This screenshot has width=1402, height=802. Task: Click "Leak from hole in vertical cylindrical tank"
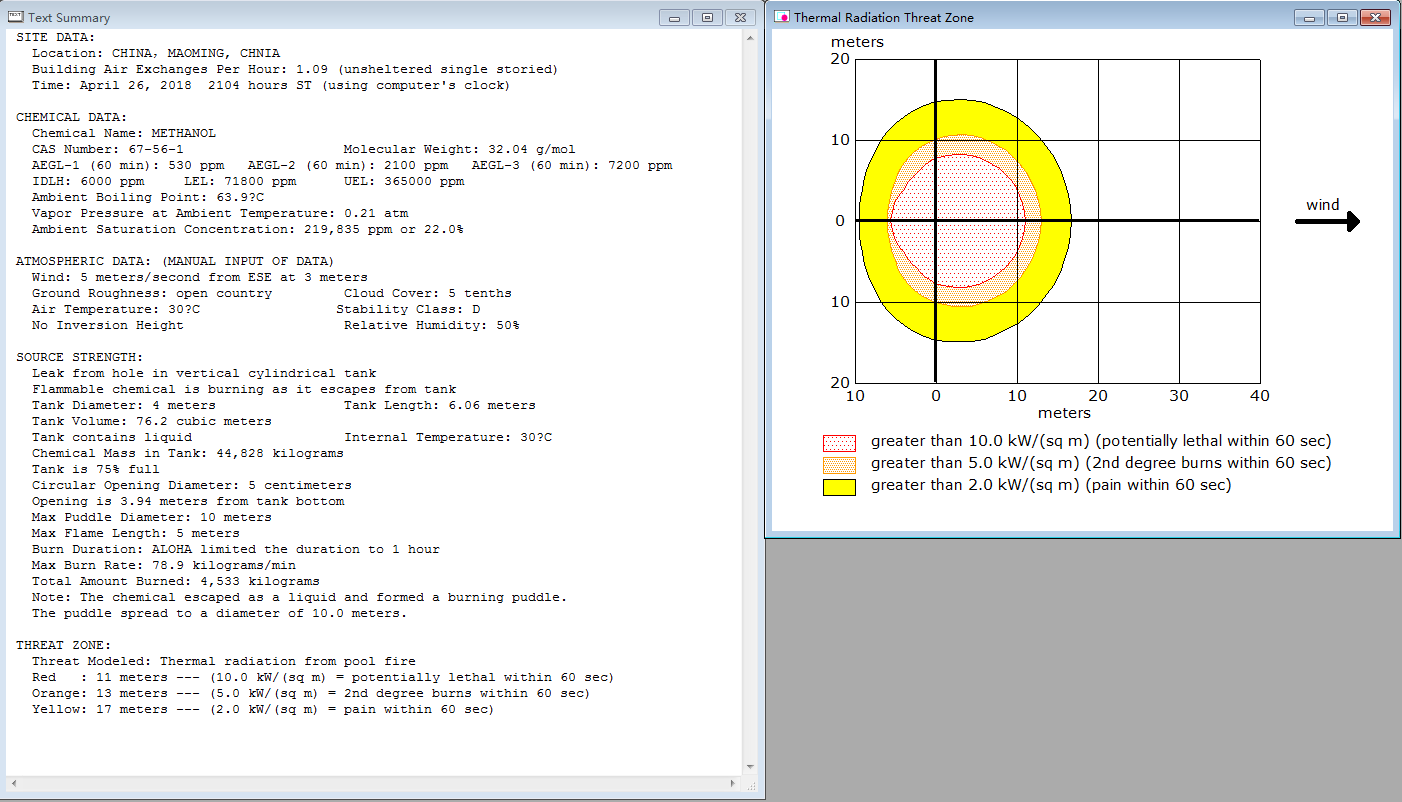[x=204, y=373]
